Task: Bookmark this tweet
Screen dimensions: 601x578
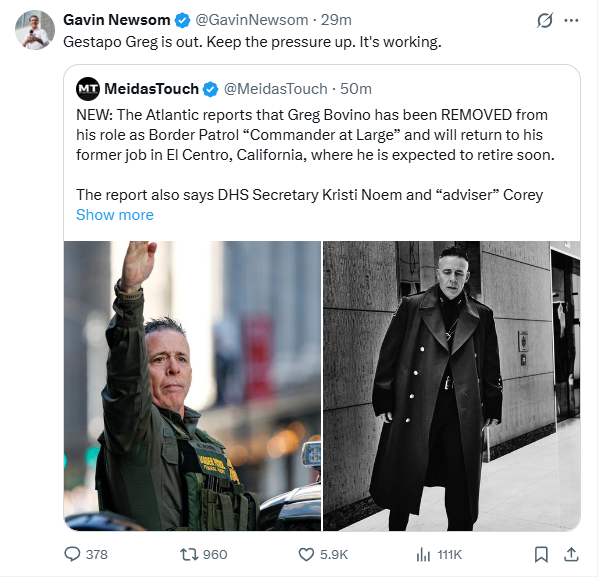Action: [x=541, y=553]
